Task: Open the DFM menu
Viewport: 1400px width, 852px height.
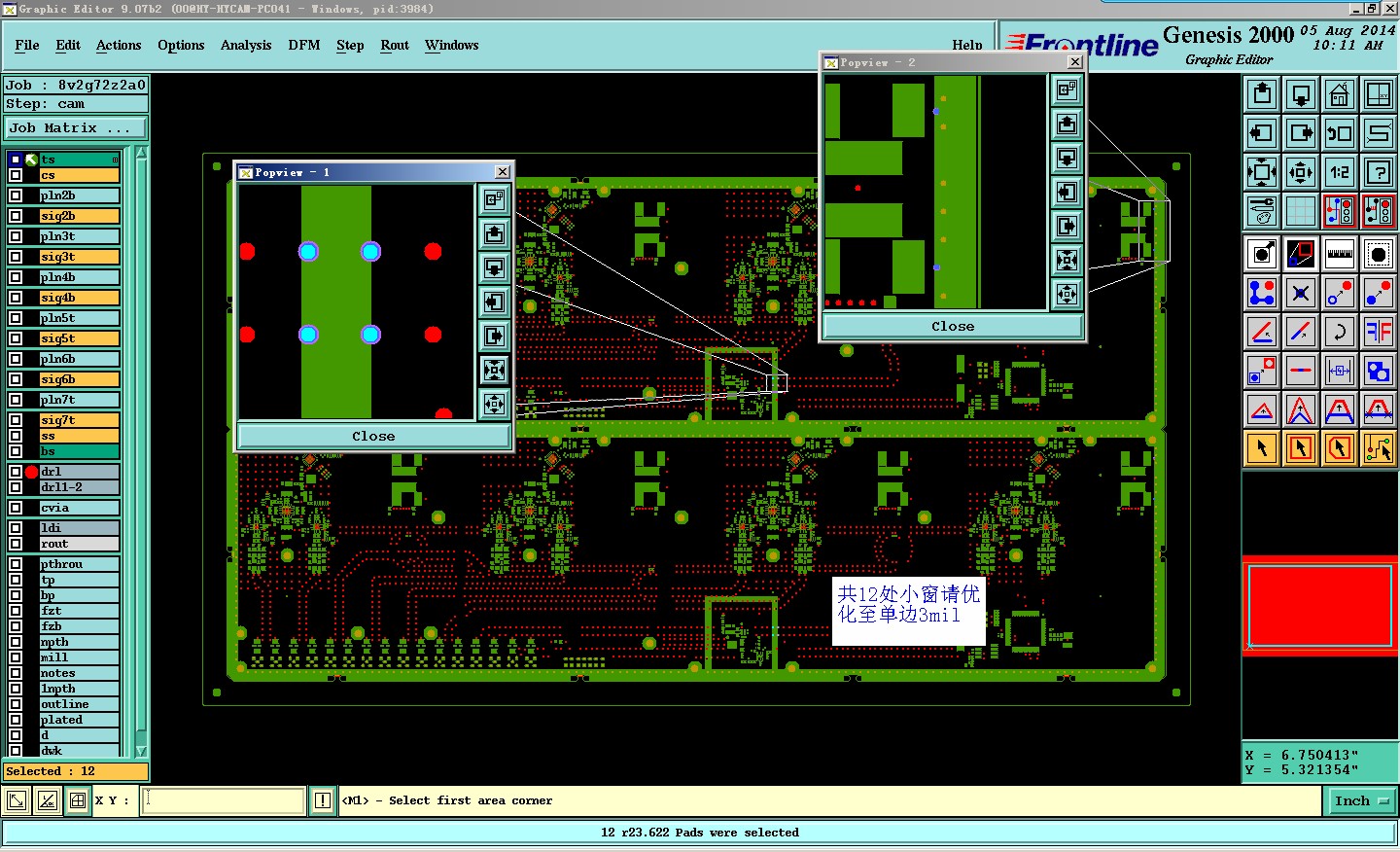Action: pyautogui.click(x=304, y=45)
